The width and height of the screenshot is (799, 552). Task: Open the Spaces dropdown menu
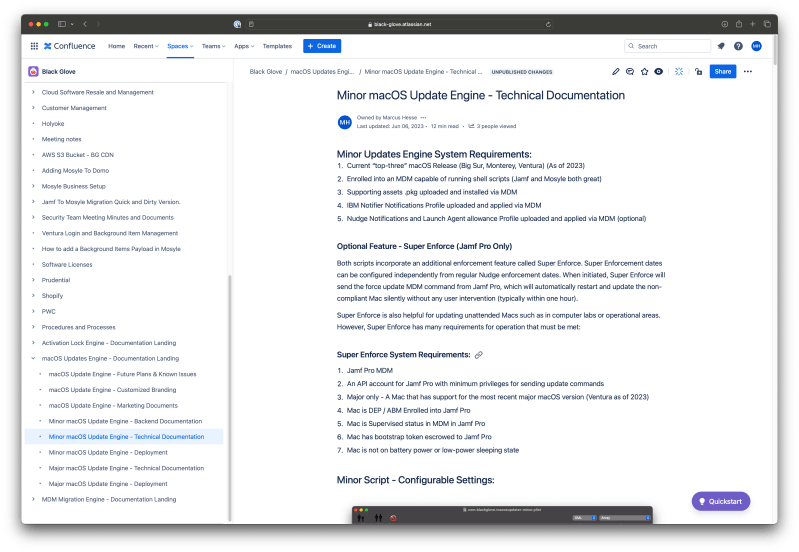[x=180, y=46]
